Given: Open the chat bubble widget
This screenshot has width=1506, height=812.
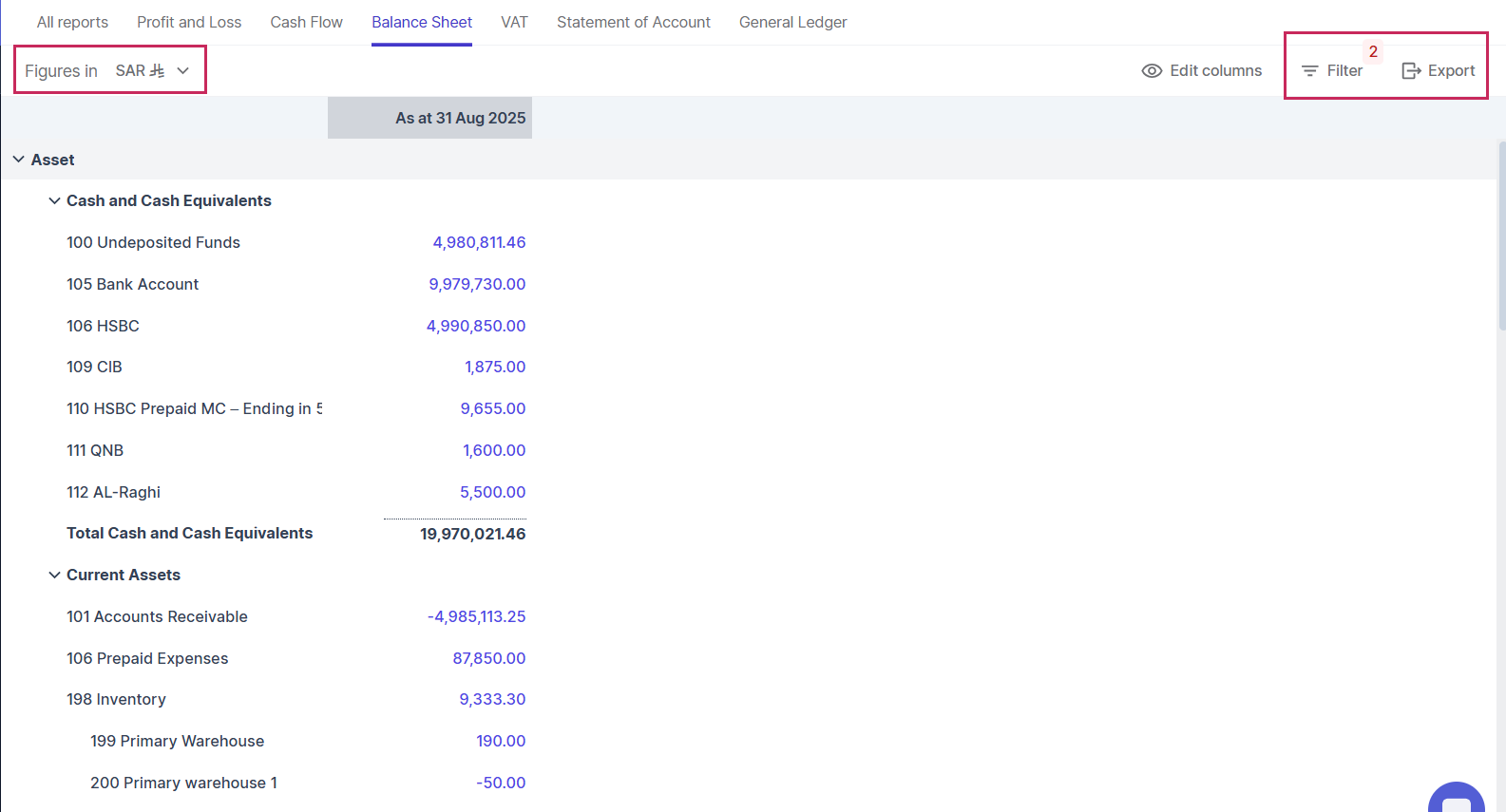Looking at the screenshot, I should [x=1456, y=798].
